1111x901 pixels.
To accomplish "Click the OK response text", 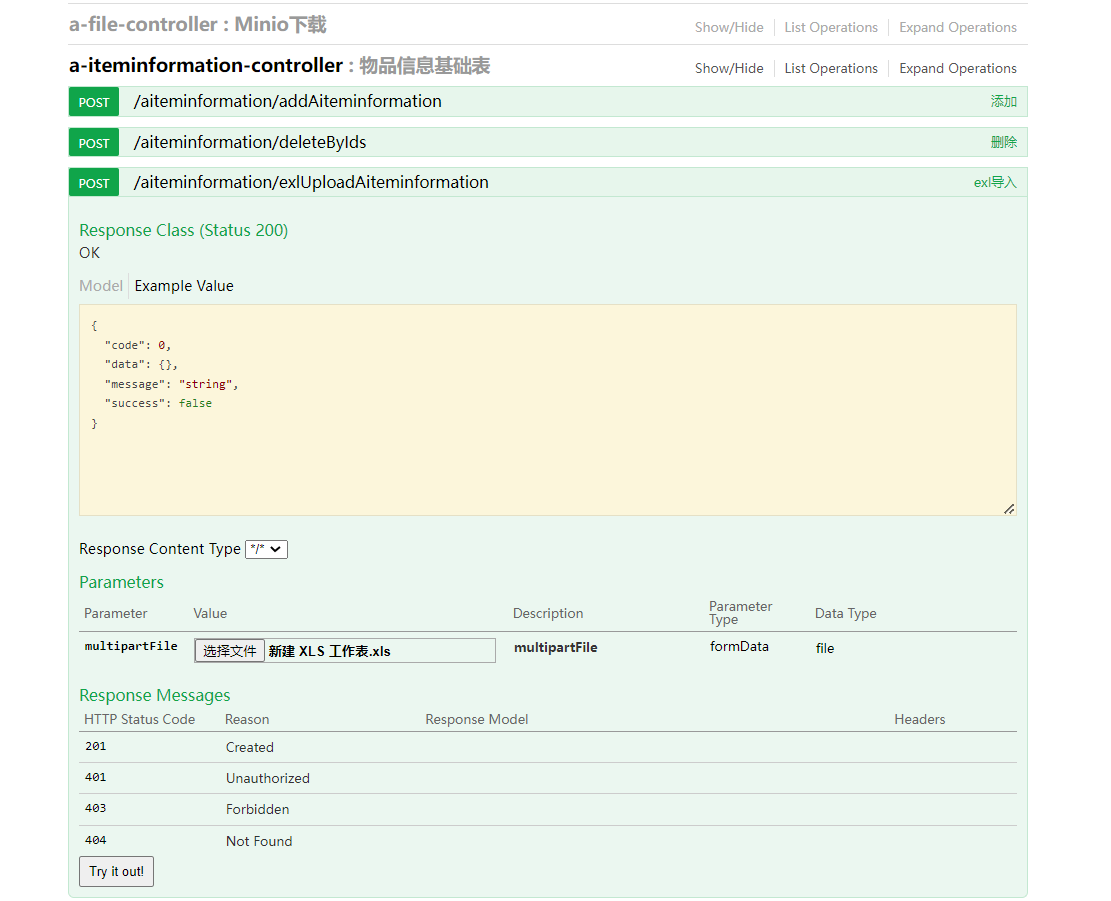I will (x=89, y=253).
